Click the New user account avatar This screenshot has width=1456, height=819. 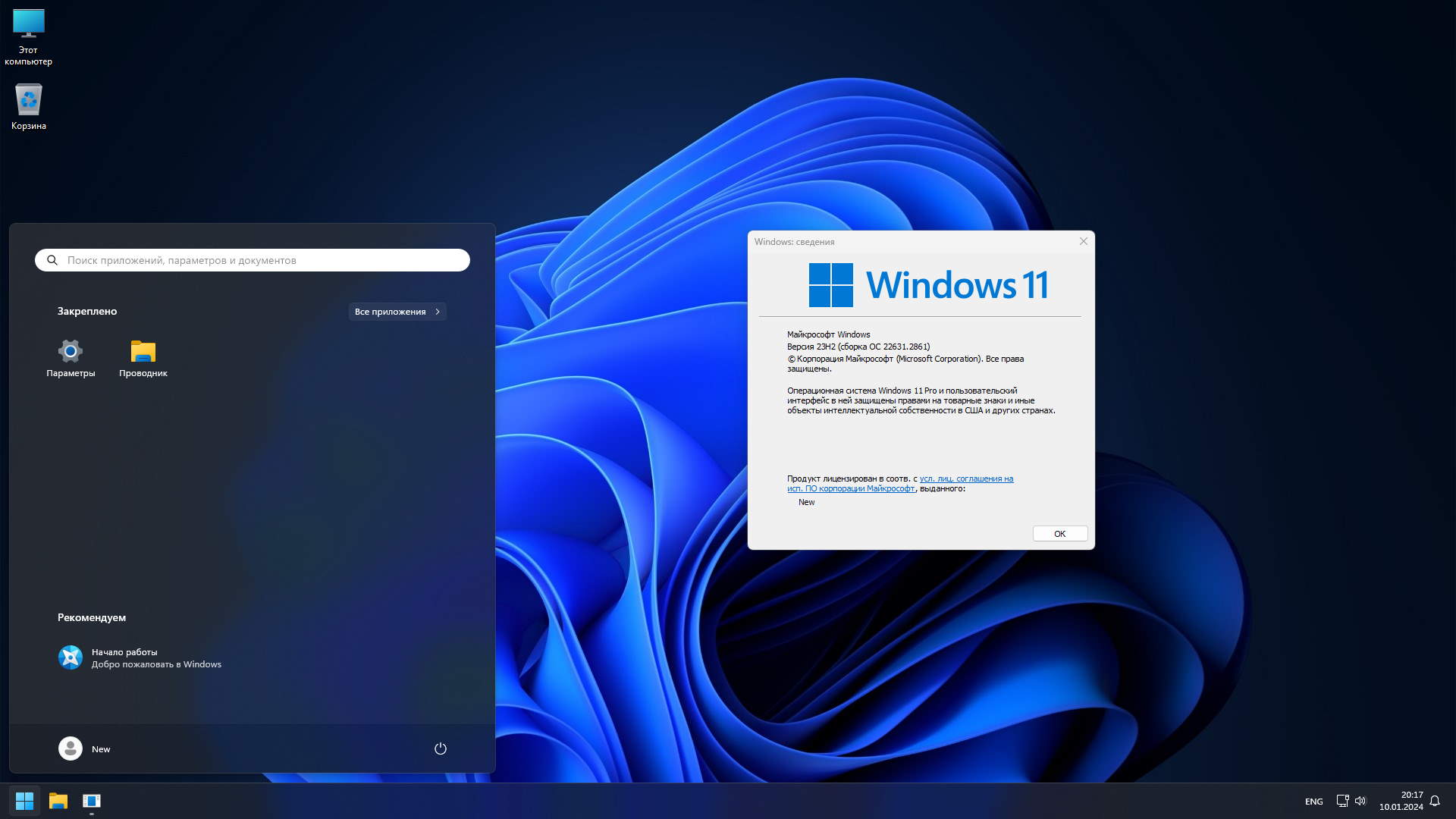point(71,748)
